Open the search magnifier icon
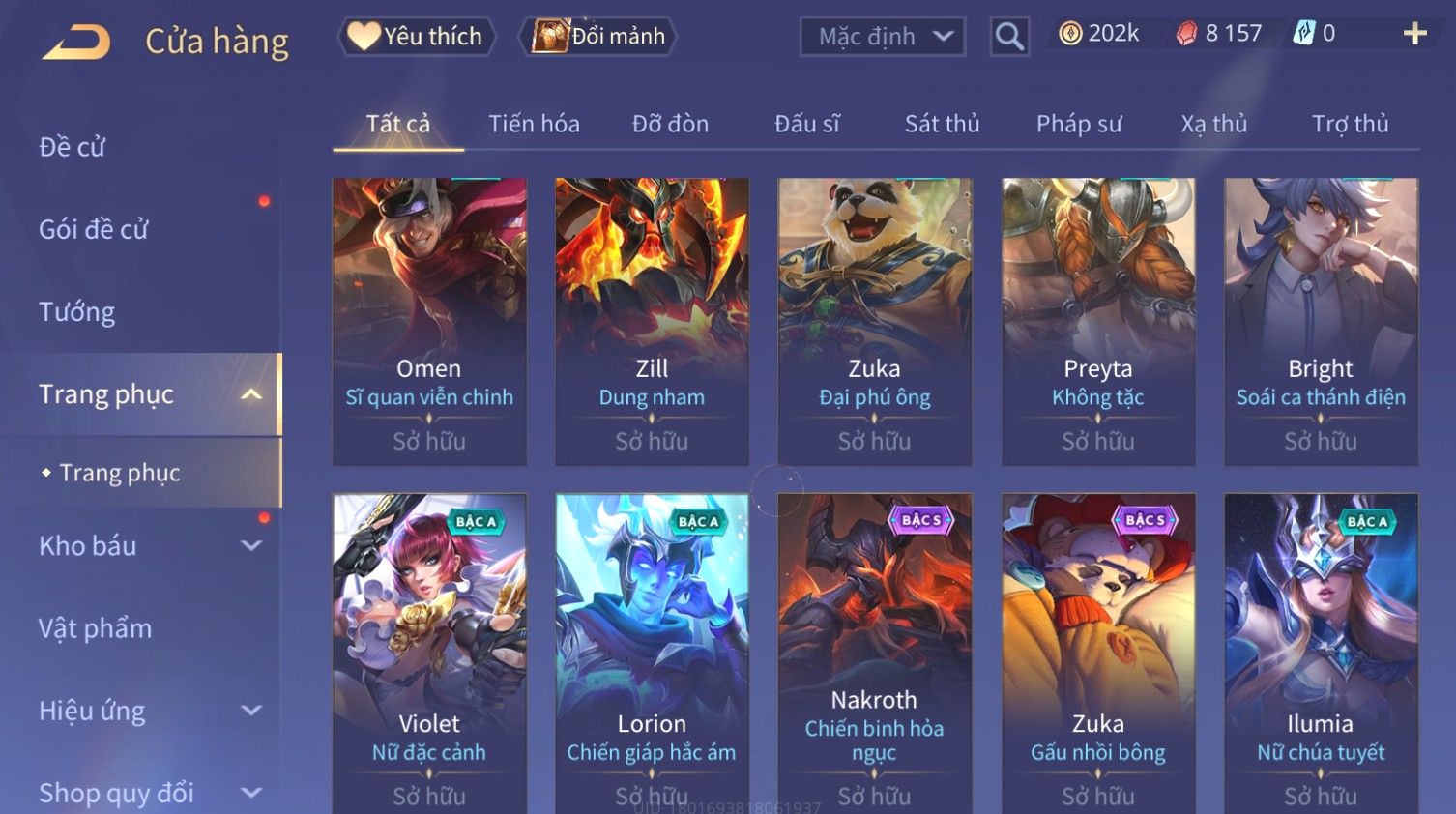The height and width of the screenshot is (814, 1456). point(1009,37)
